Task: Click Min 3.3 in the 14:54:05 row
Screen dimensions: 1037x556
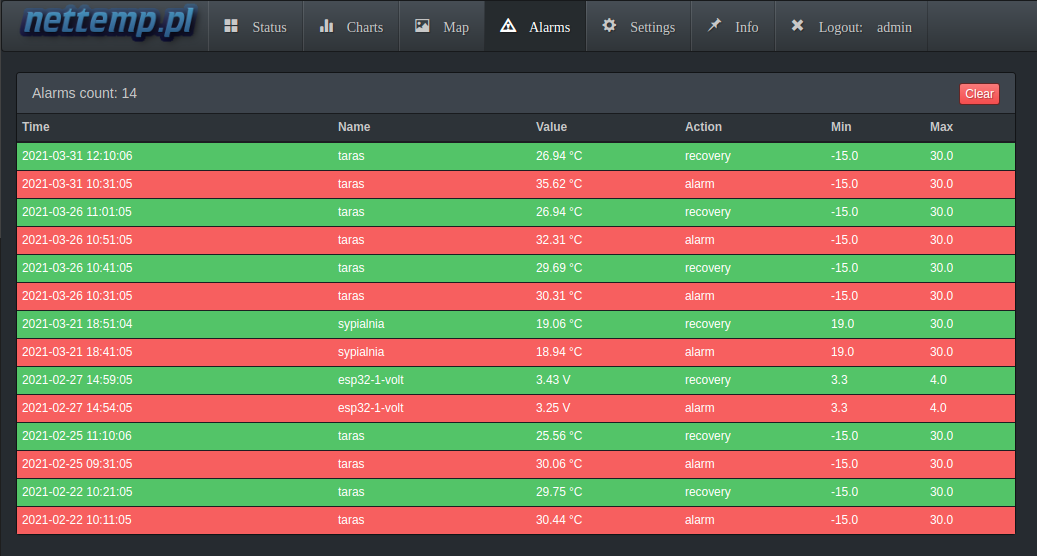Action: 839,408
